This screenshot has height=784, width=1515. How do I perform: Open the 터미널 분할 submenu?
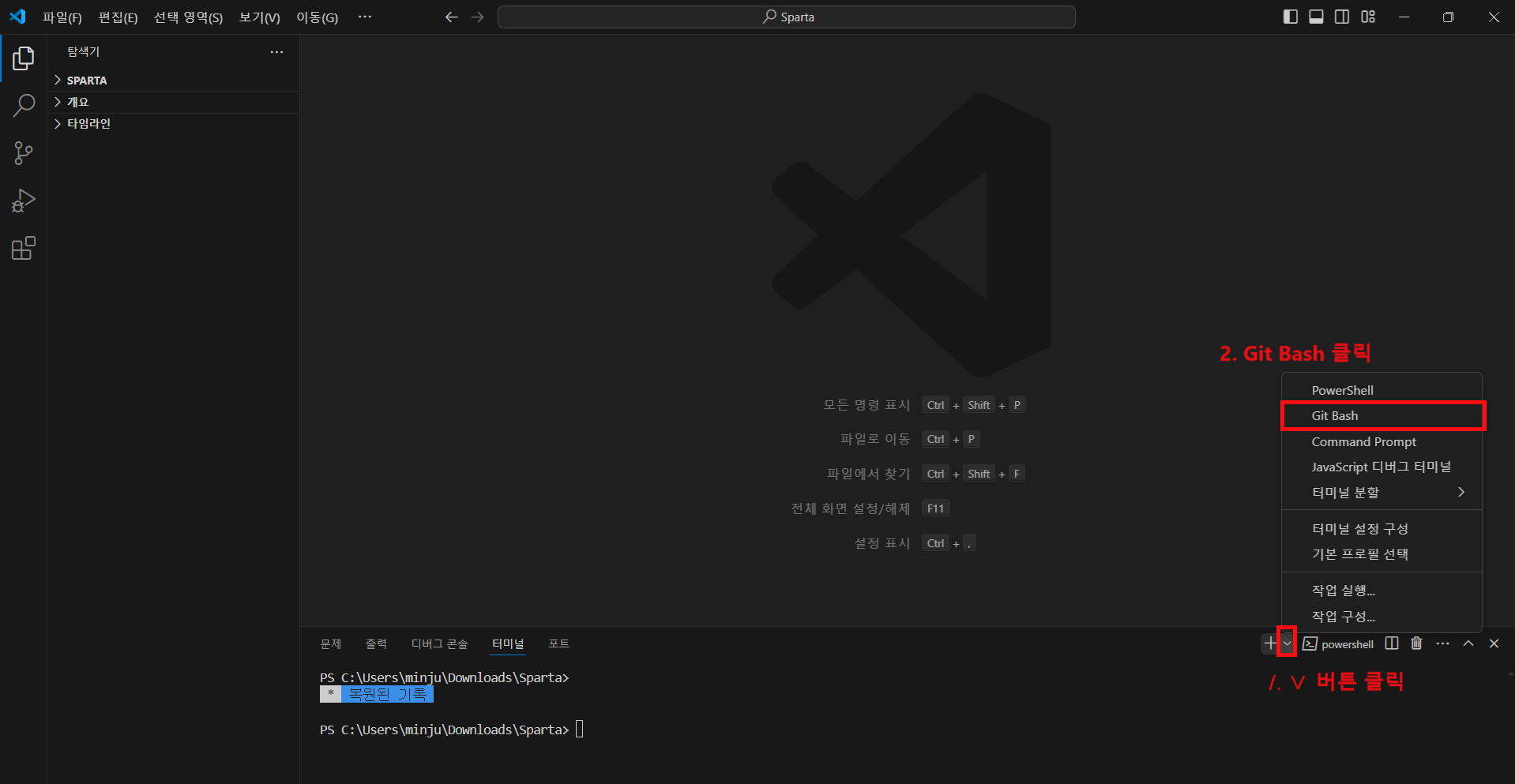click(1382, 492)
